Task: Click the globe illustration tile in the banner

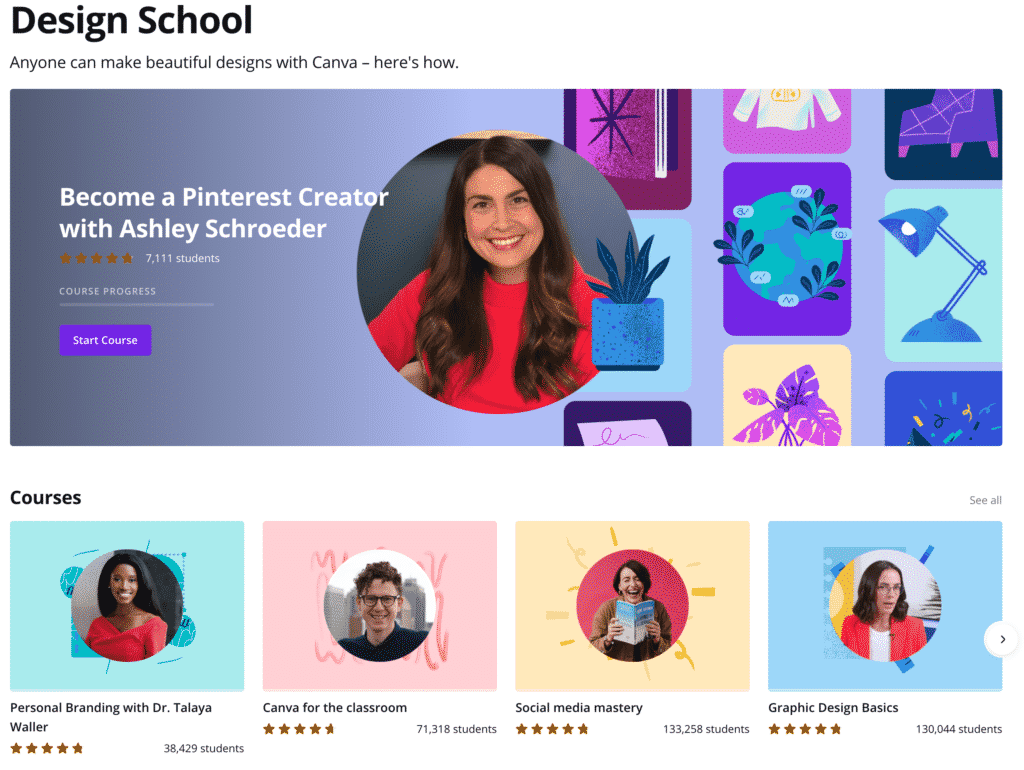Action: click(787, 249)
